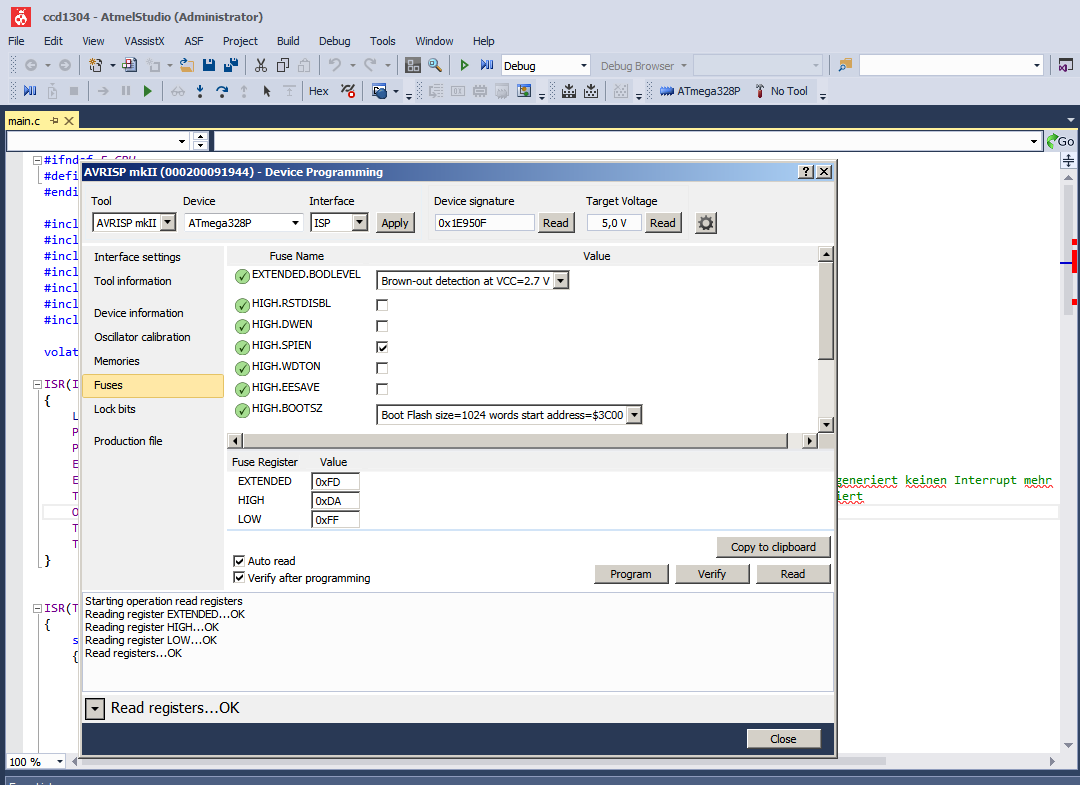Viewport: 1080px width, 785px height.
Task: Open the Interface dropdown showing ISP
Action: coord(340,222)
